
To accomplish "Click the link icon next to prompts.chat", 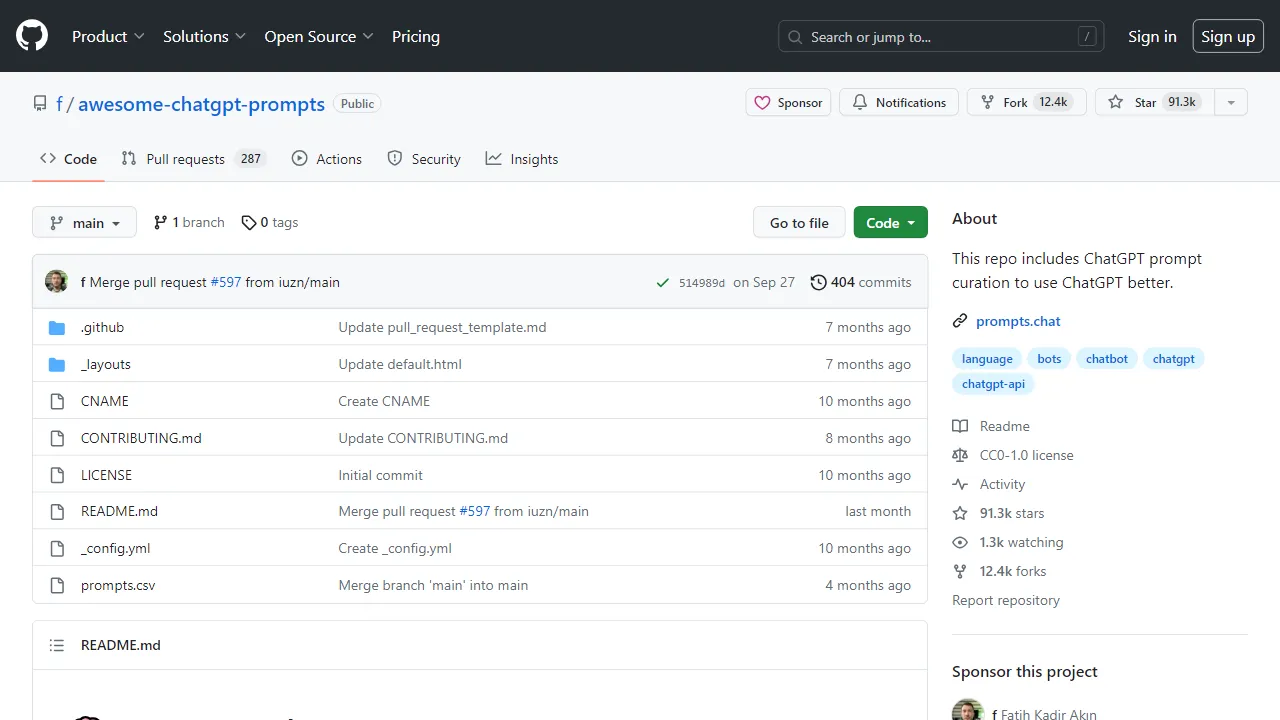I will [x=960, y=322].
